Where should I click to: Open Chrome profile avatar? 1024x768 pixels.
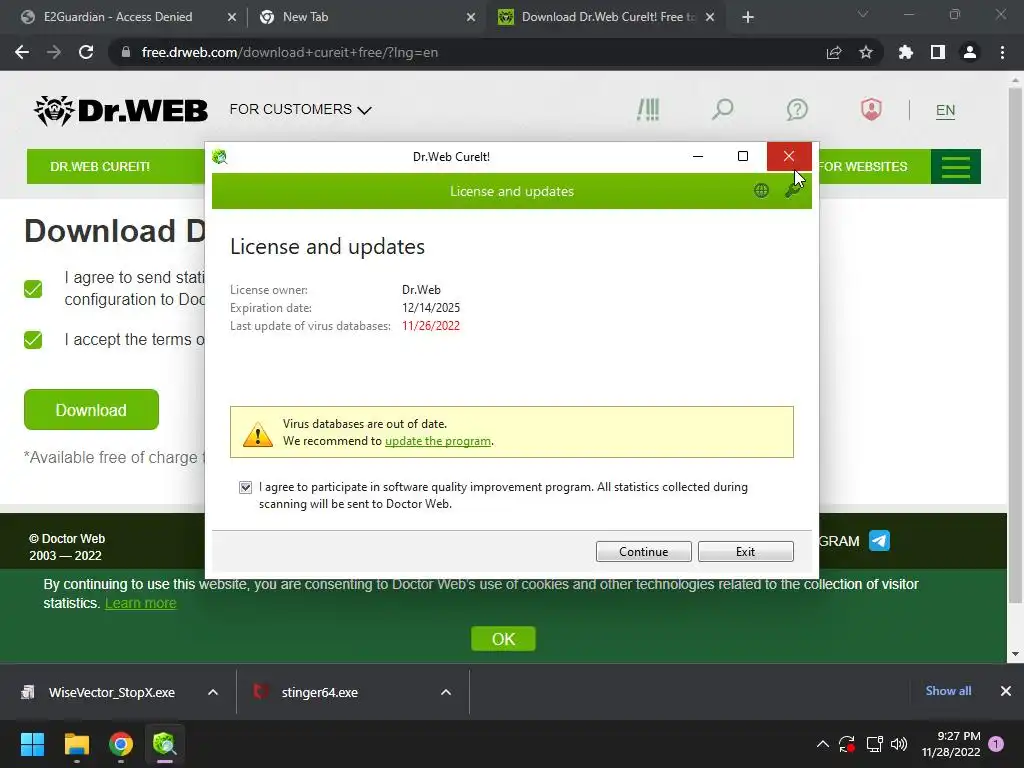[x=970, y=52]
